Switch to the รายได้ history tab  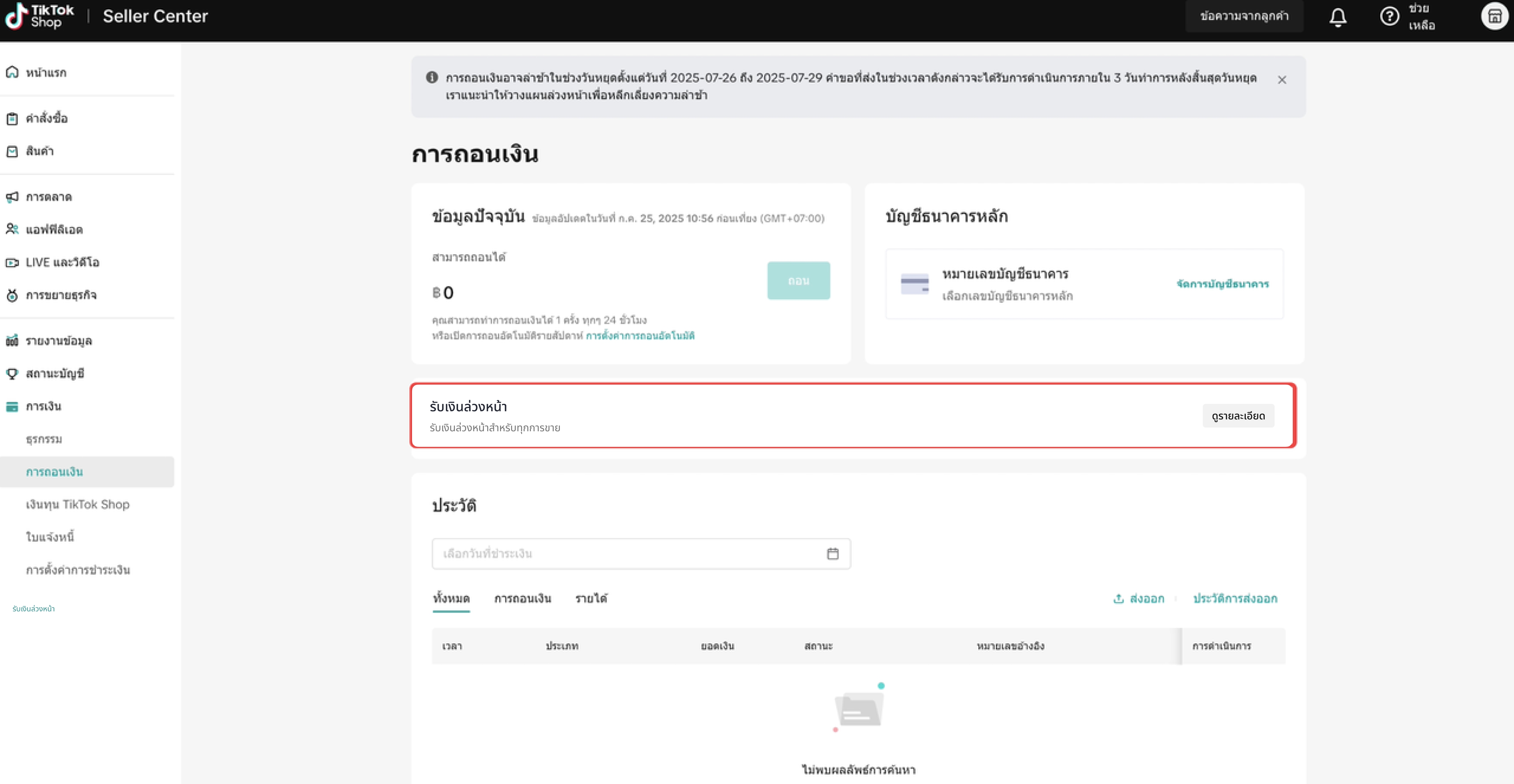tap(591, 599)
